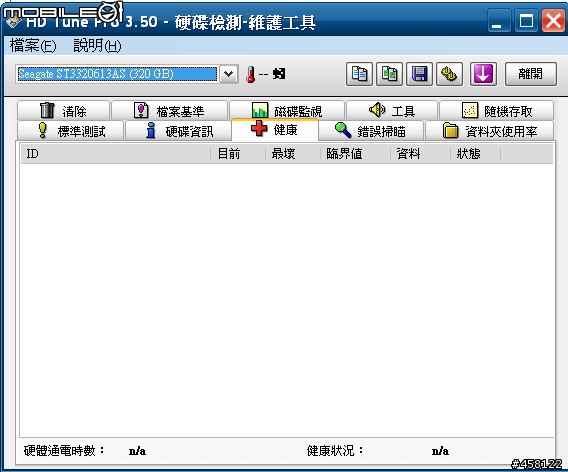Close the HD Tune Pro window
The height and width of the screenshot is (472, 568).
553,21
